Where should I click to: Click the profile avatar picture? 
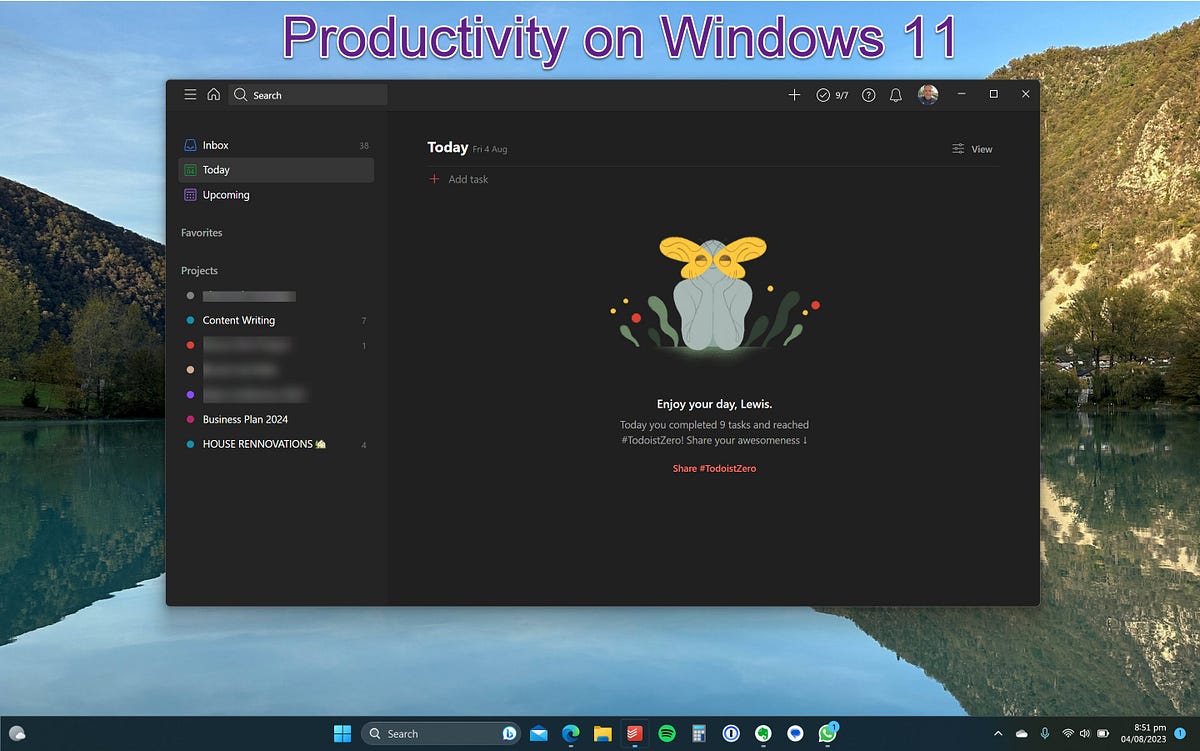[928, 94]
